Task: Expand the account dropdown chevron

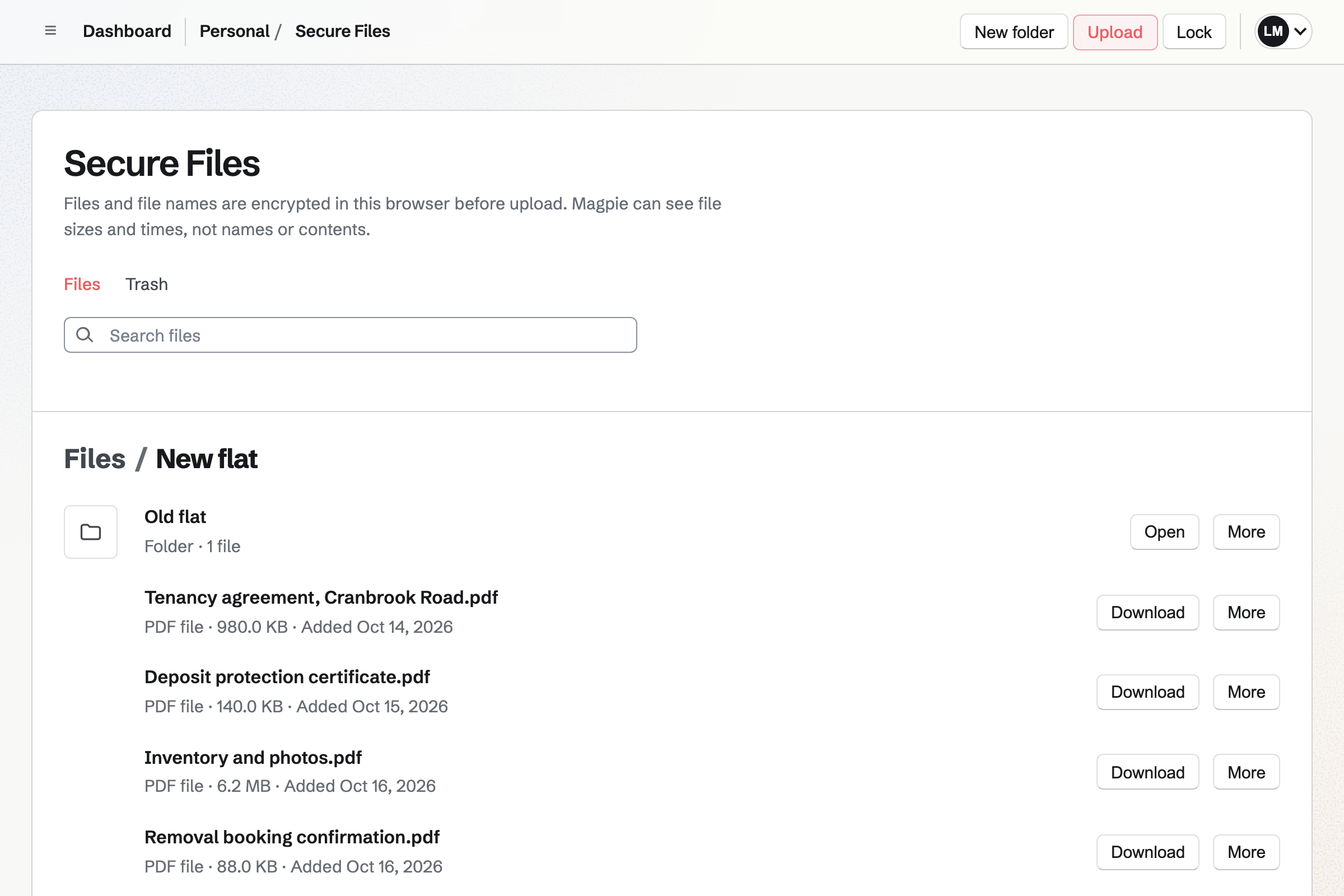Action: pyautogui.click(x=1300, y=31)
